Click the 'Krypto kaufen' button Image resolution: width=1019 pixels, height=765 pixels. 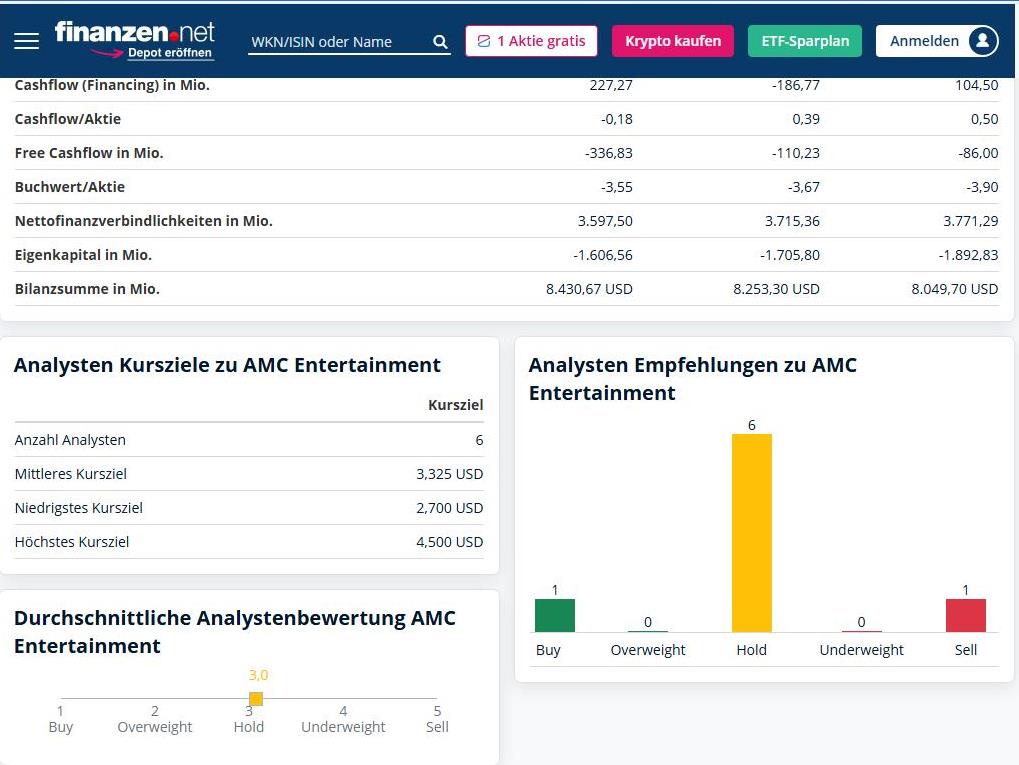[672, 41]
